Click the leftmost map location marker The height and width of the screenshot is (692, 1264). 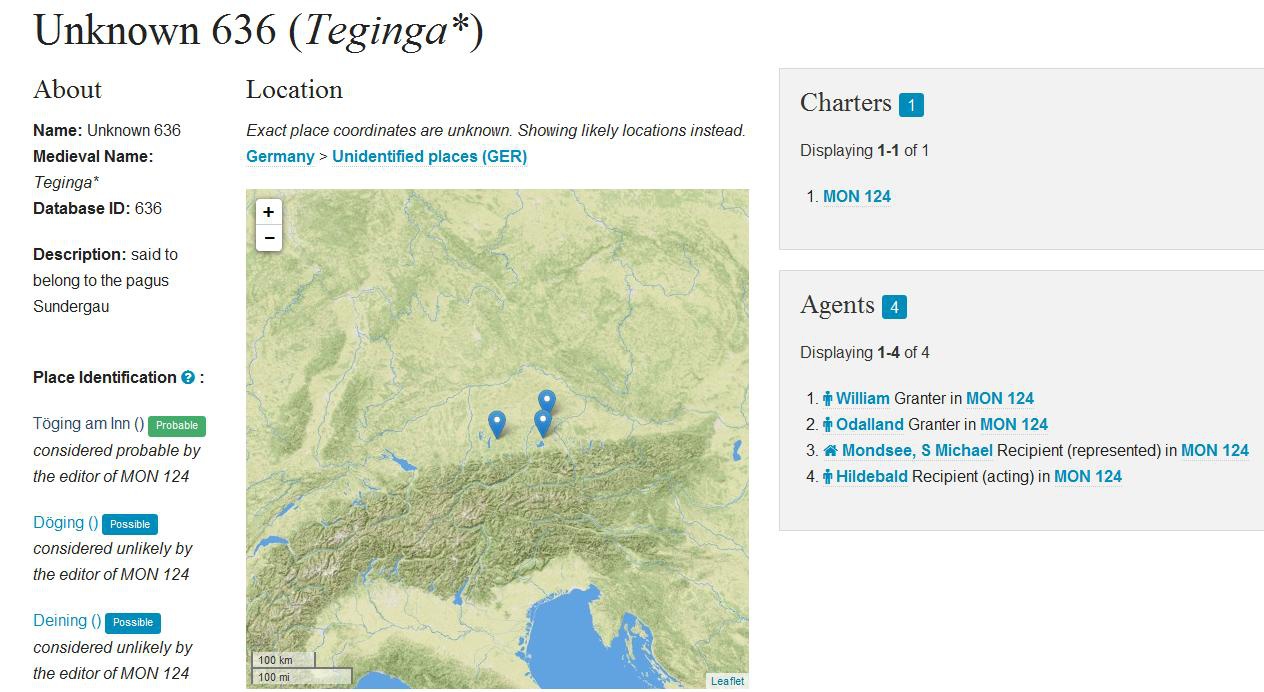497,424
